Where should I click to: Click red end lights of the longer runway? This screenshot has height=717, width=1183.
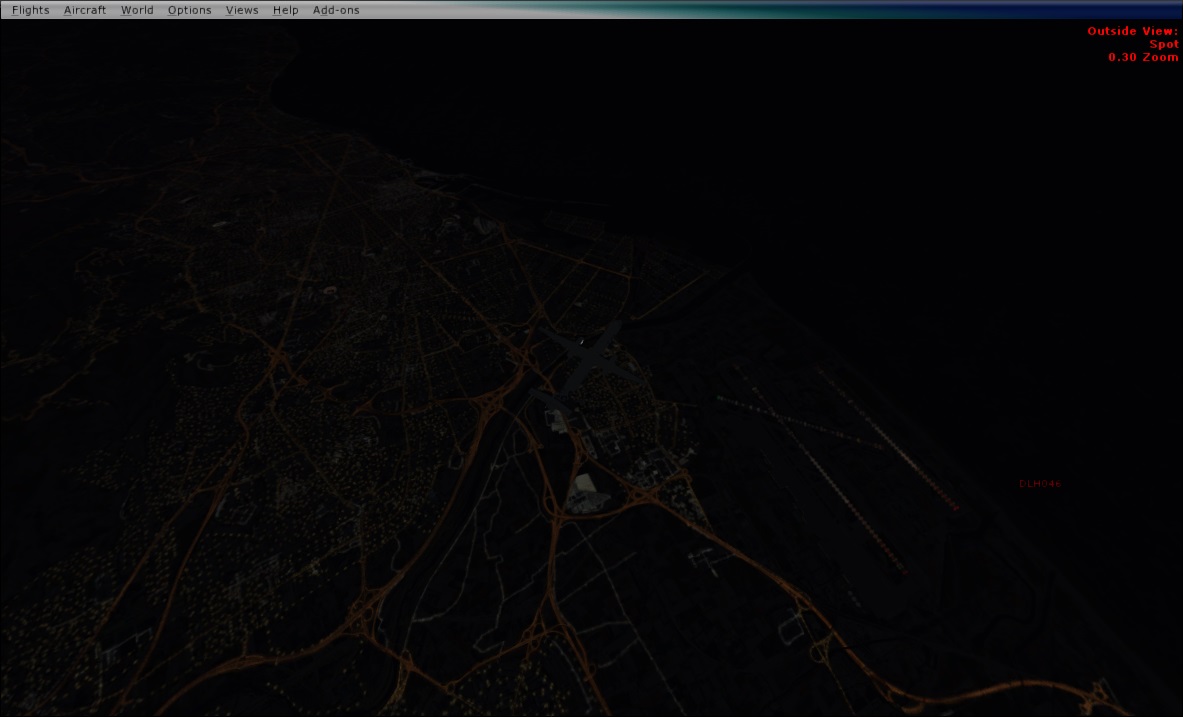tap(904, 573)
